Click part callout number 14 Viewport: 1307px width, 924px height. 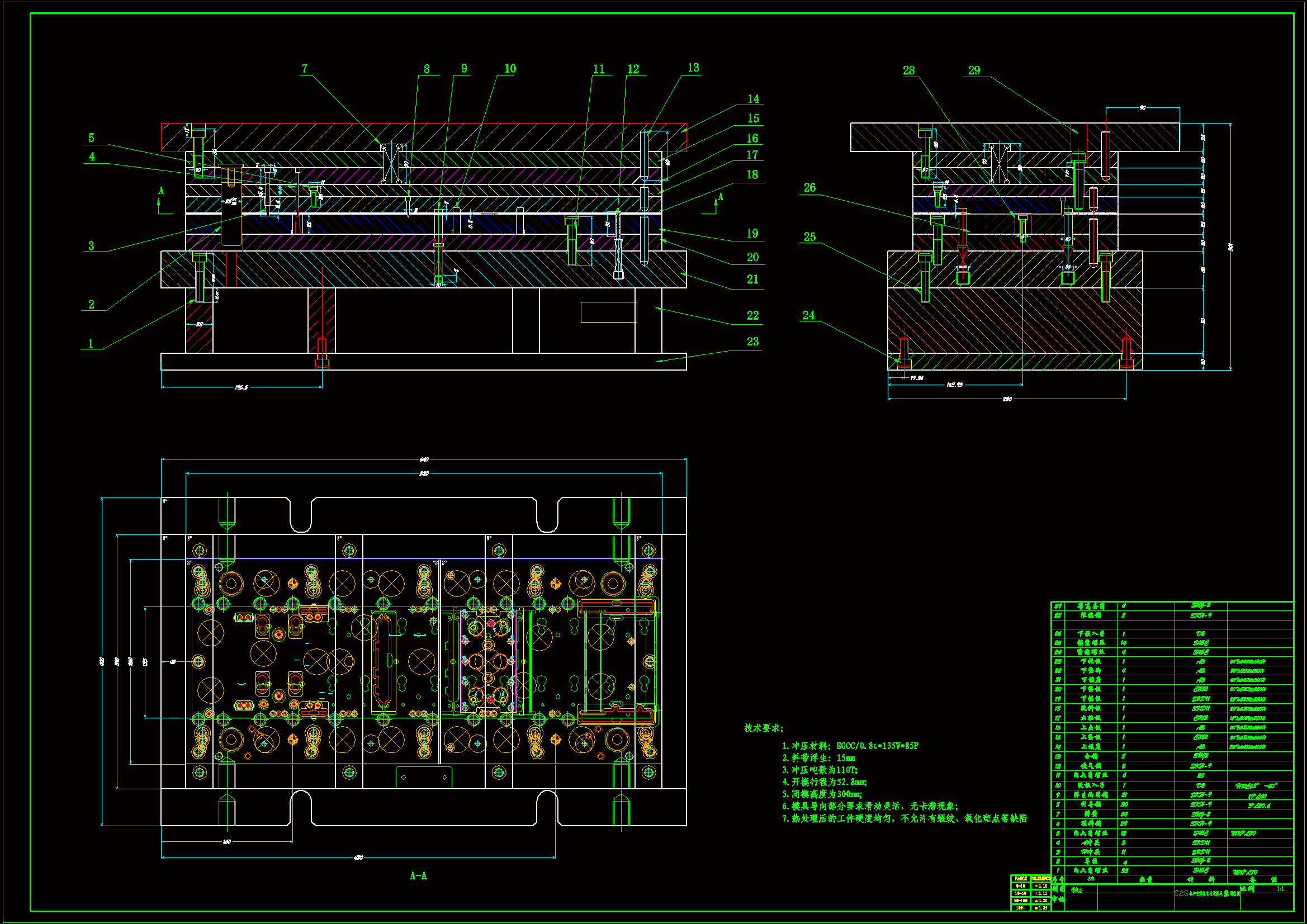(753, 99)
